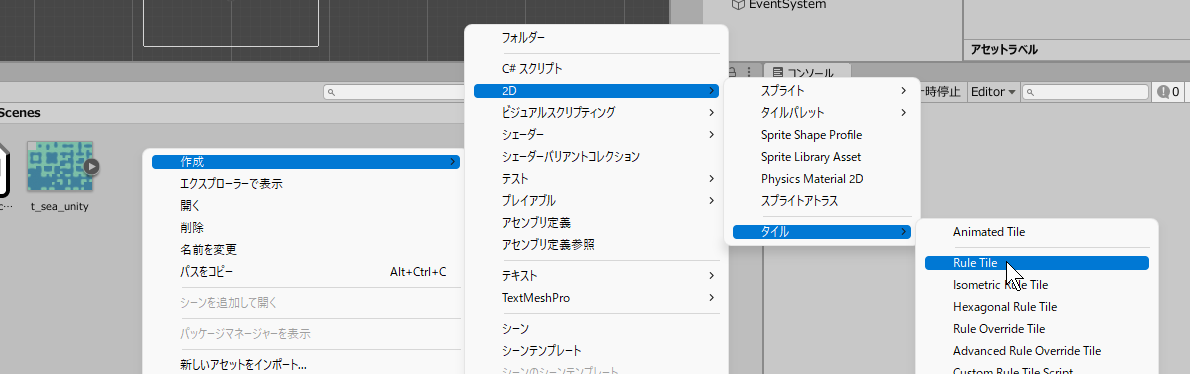The image size is (1190, 374).
Task: Toggle the console 一時停止 button
Action: (942, 92)
